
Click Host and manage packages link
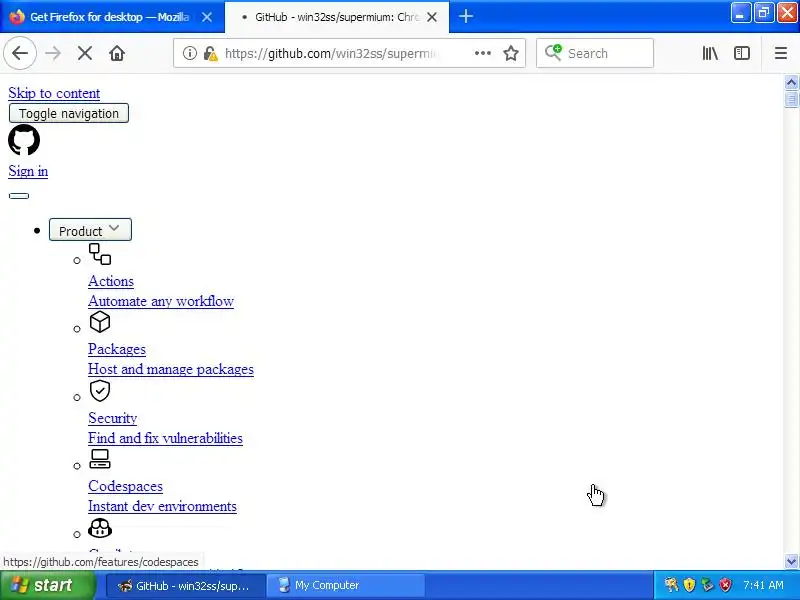click(x=171, y=369)
